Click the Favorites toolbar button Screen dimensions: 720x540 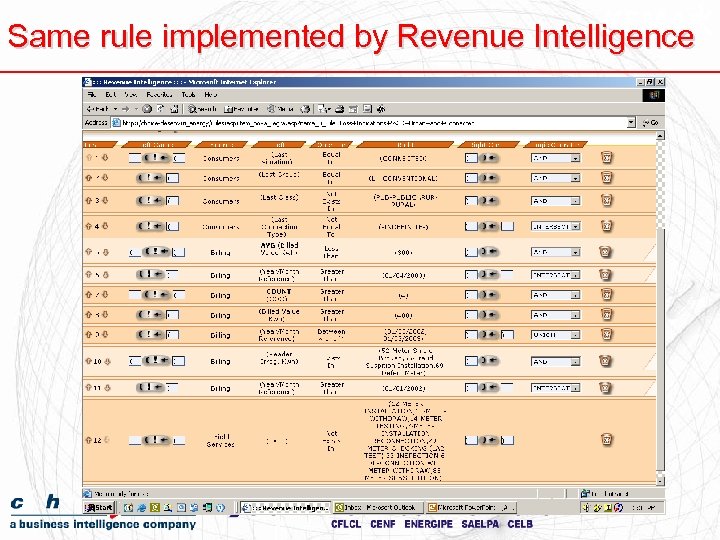(241, 109)
